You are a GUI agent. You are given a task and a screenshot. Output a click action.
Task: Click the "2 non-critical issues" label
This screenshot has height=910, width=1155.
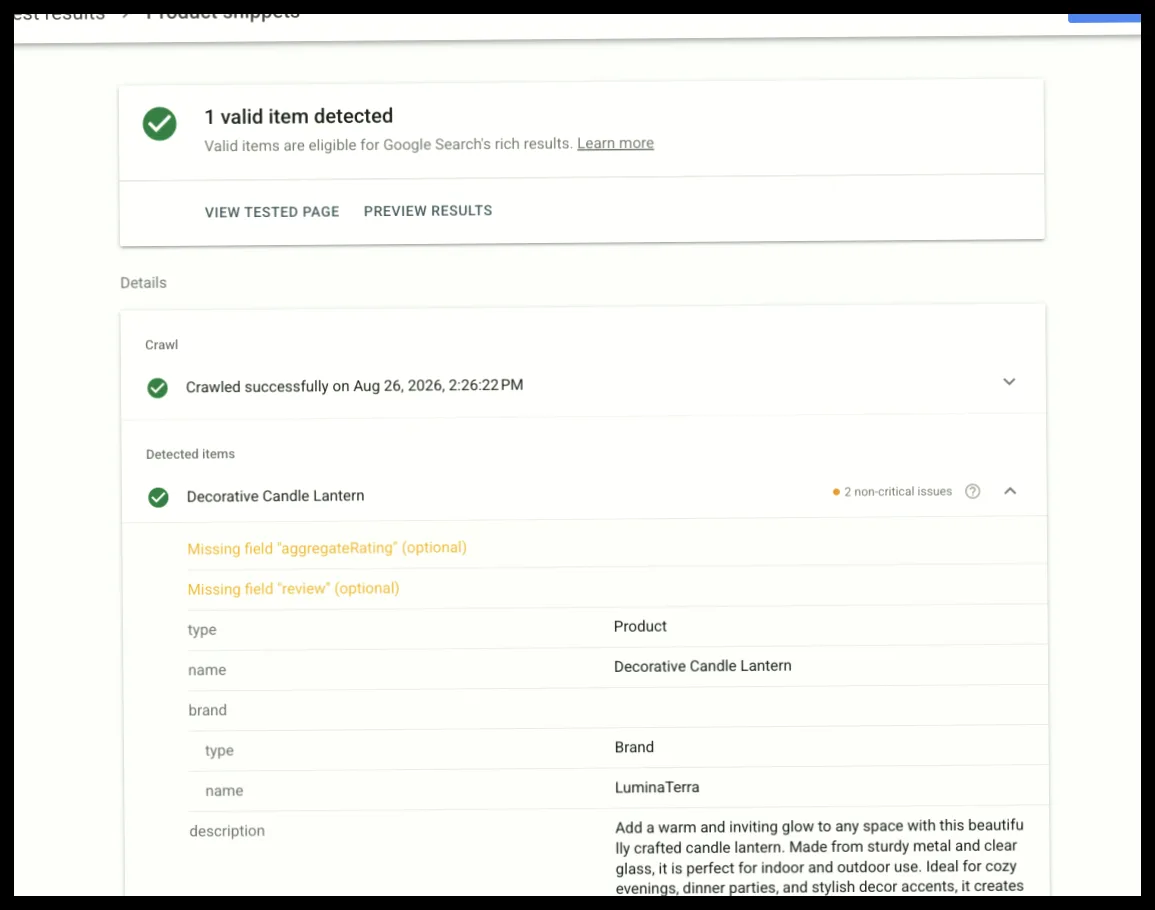tap(898, 491)
